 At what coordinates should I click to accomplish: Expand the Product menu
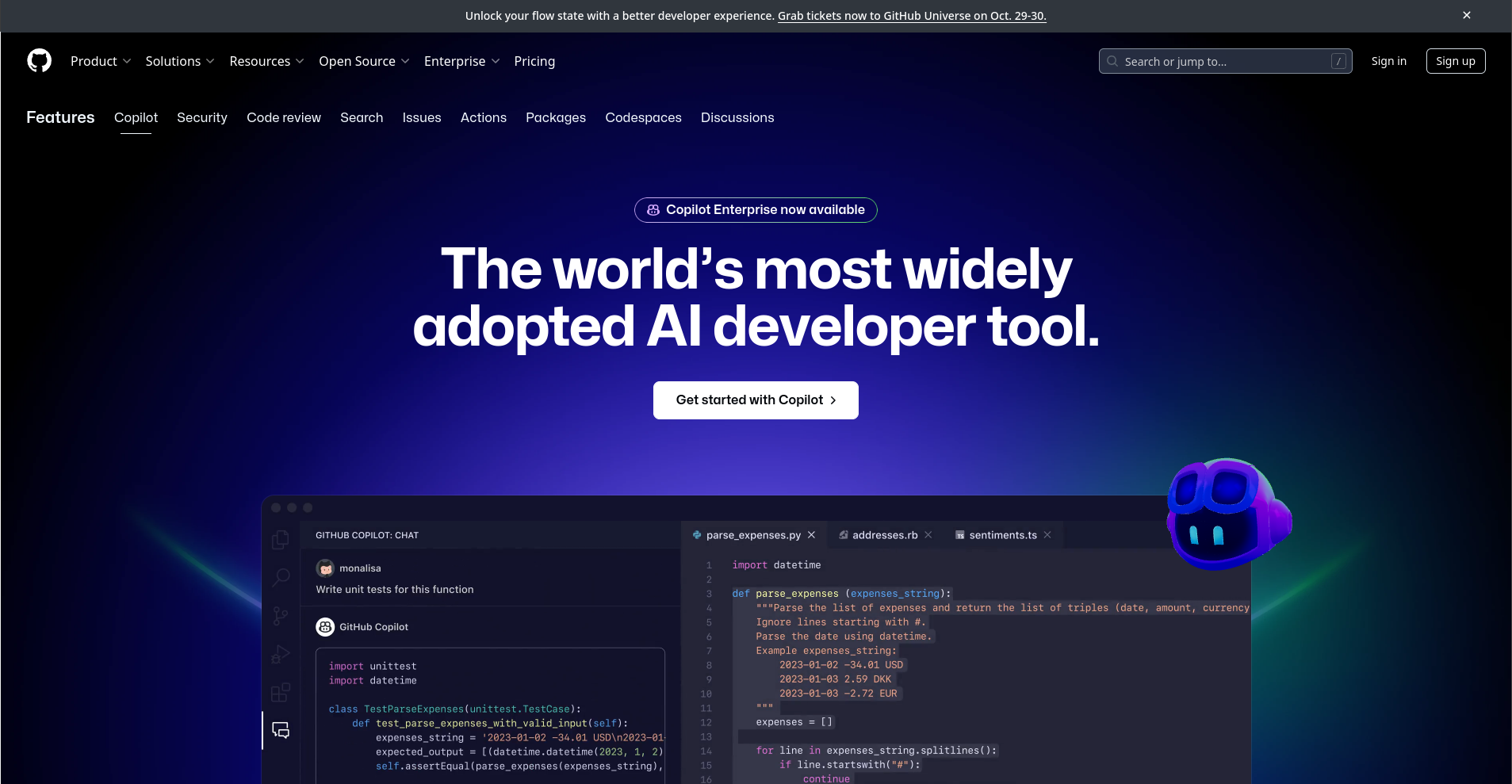(101, 61)
